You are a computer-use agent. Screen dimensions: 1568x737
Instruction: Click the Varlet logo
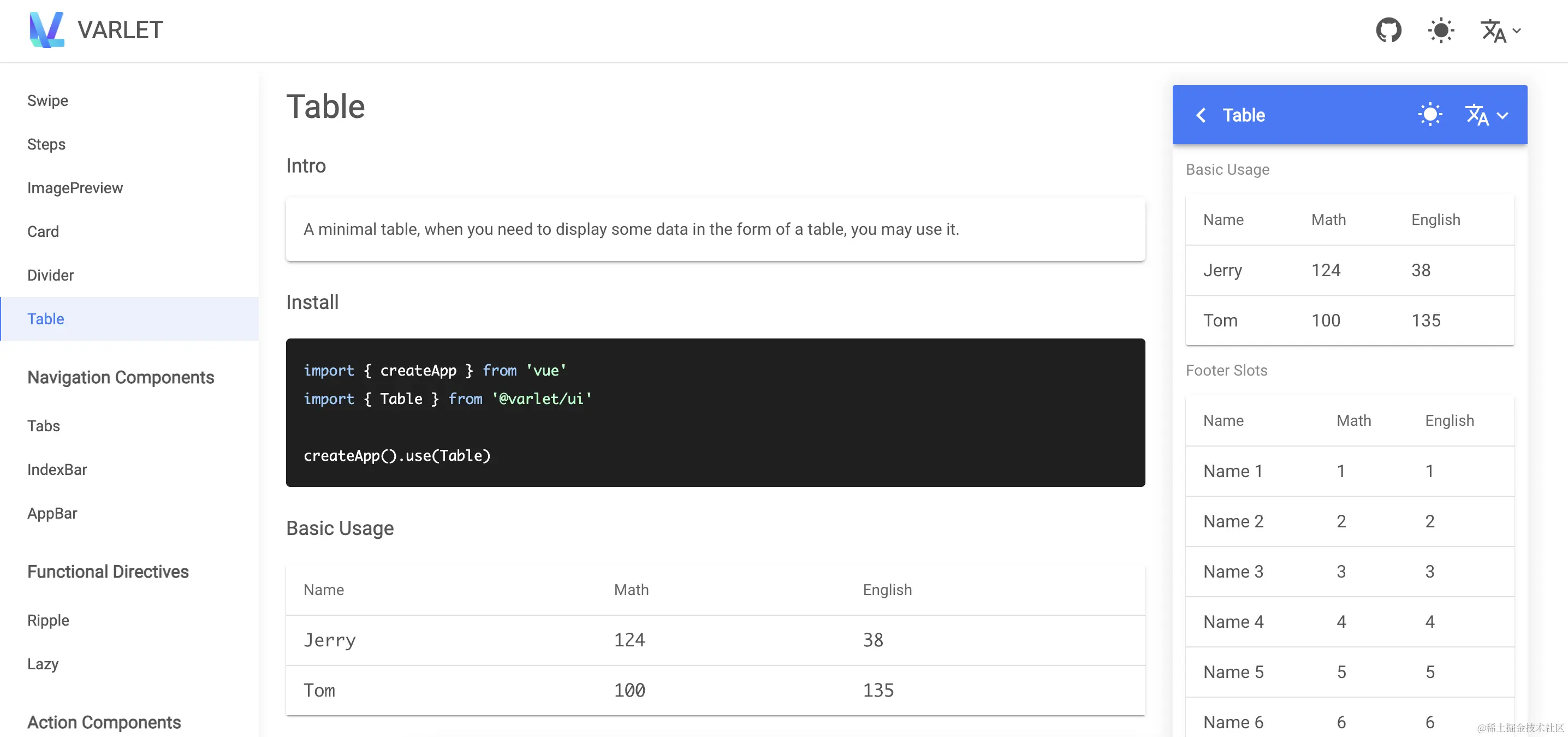click(x=47, y=30)
